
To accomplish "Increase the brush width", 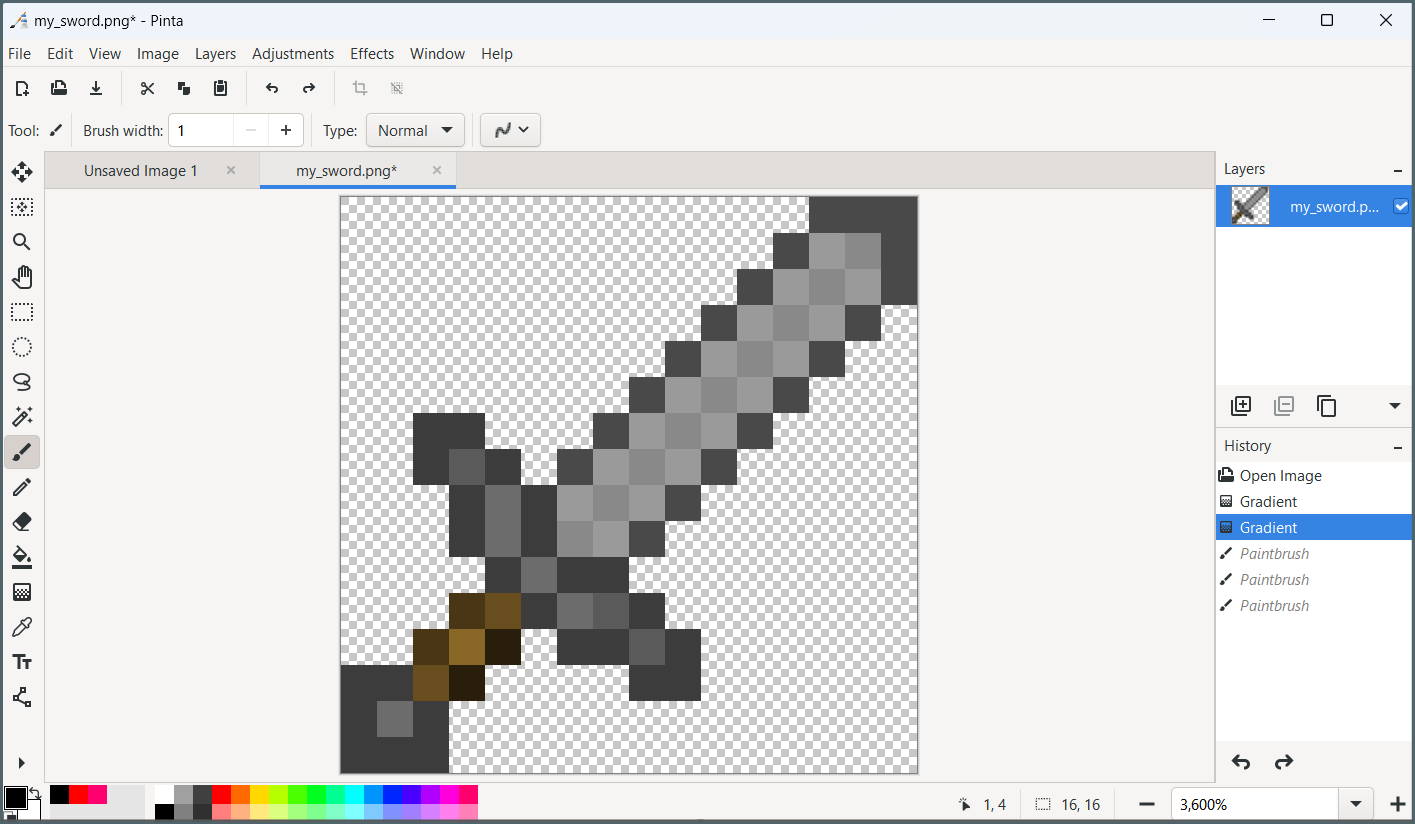I will click(286, 130).
